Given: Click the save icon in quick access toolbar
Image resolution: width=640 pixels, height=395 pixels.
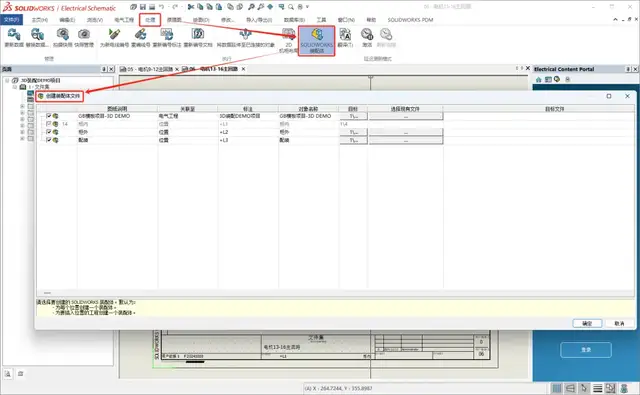Looking at the screenshot, I should click(143, 7).
